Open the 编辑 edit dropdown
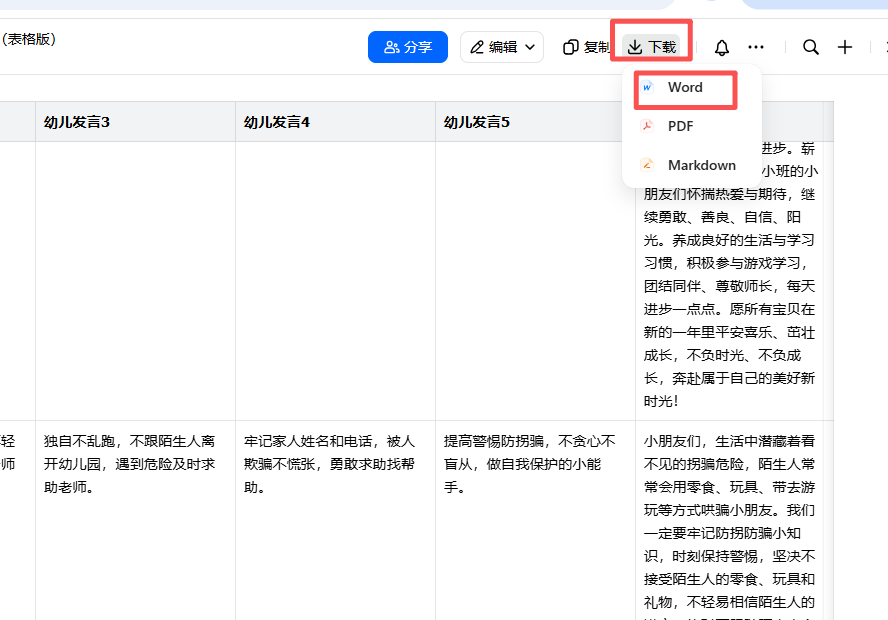This screenshot has height=620, width=888. tap(502, 47)
